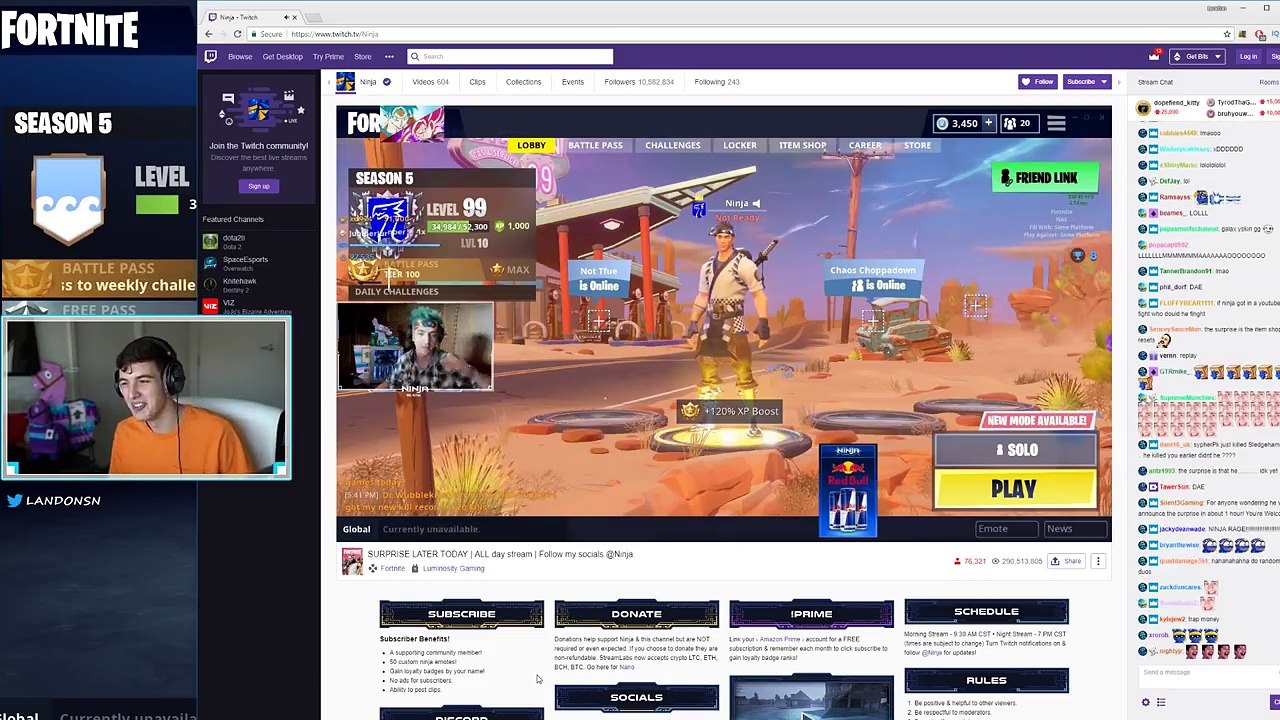Open the stream three-dot options menu

(1098, 561)
